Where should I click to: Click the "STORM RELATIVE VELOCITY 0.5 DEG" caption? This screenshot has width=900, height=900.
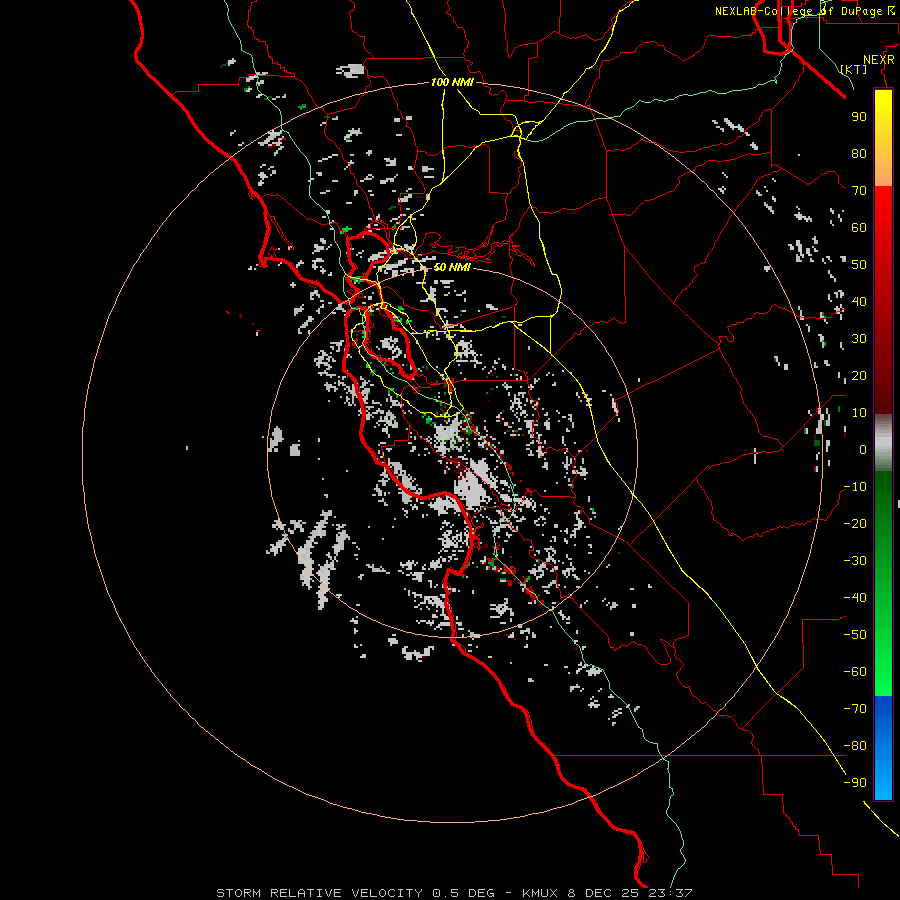[355, 893]
